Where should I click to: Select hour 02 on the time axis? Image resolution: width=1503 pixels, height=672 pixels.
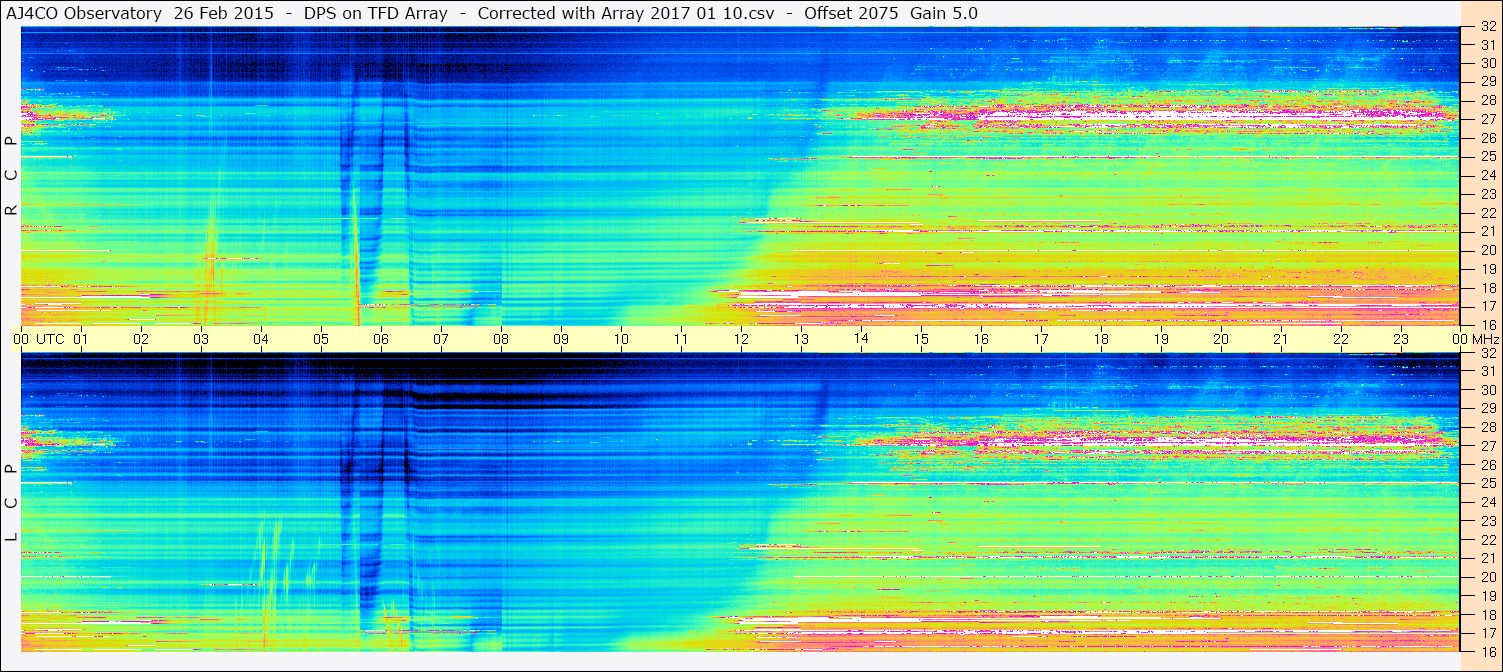tap(141, 339)
